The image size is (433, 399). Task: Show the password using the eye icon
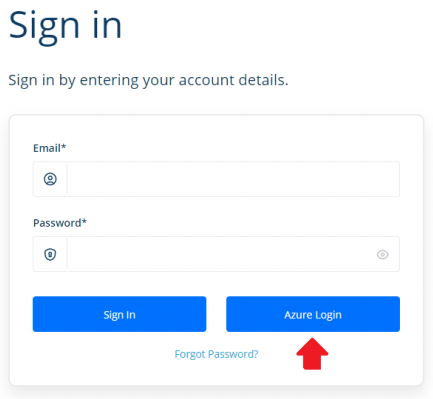pyautogui.click(x=383, y=255)
